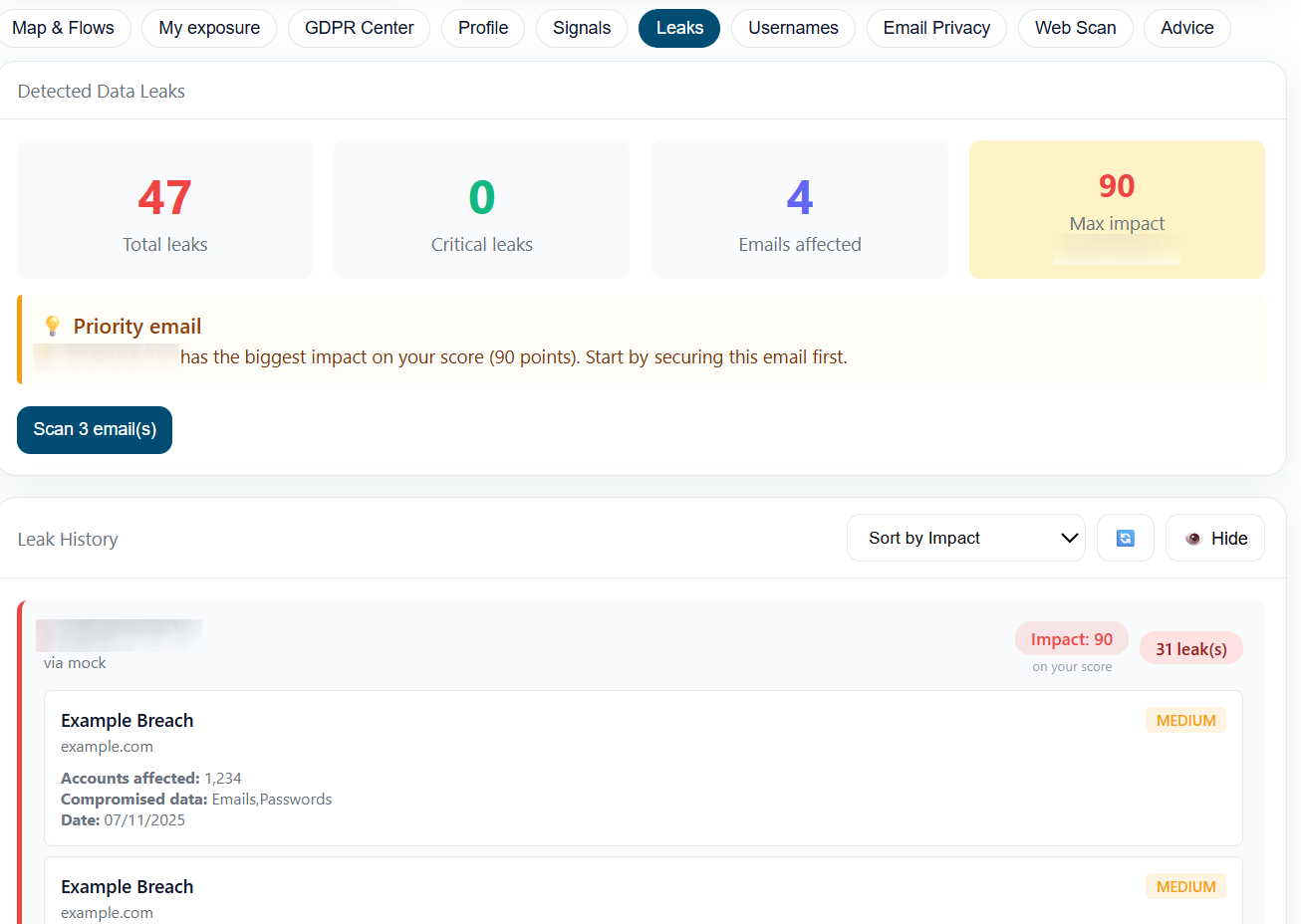The width and height of the screenshot is (1301, 924).
Task: Click the Impact: 90 badge
Action: click(x=1072, y=638)
